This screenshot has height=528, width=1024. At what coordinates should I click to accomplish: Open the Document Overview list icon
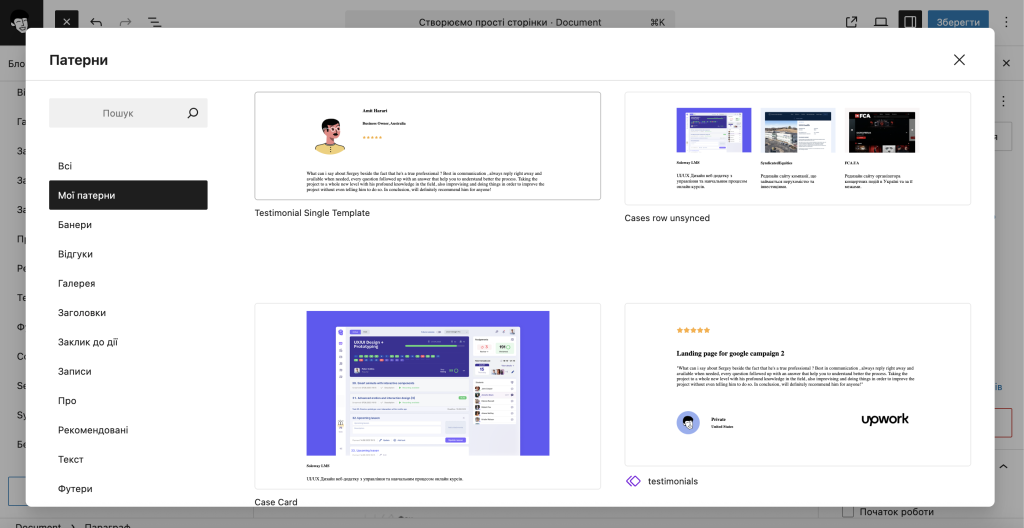pos(154,21)
